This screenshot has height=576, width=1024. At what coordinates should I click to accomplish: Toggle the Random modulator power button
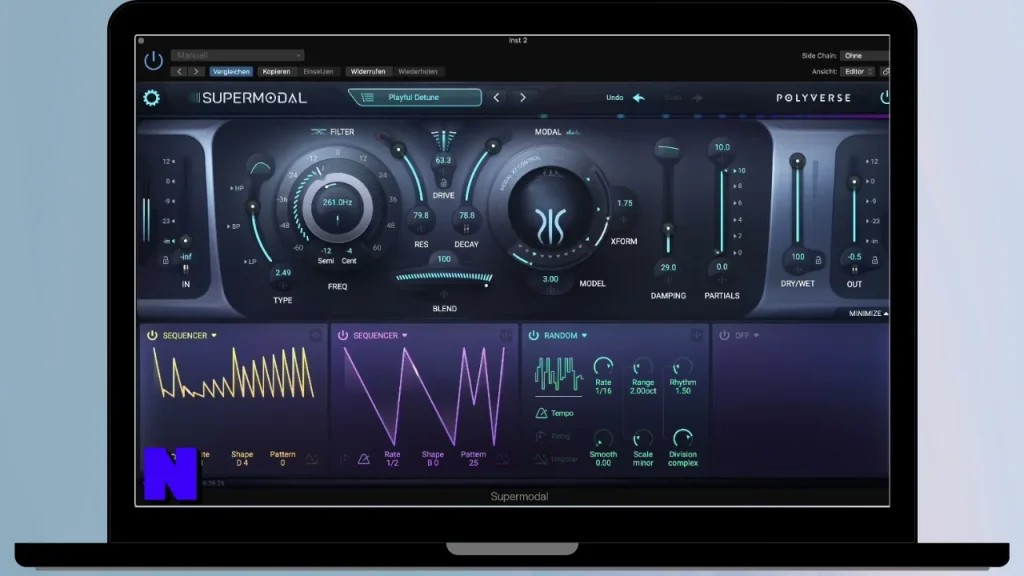534,335
